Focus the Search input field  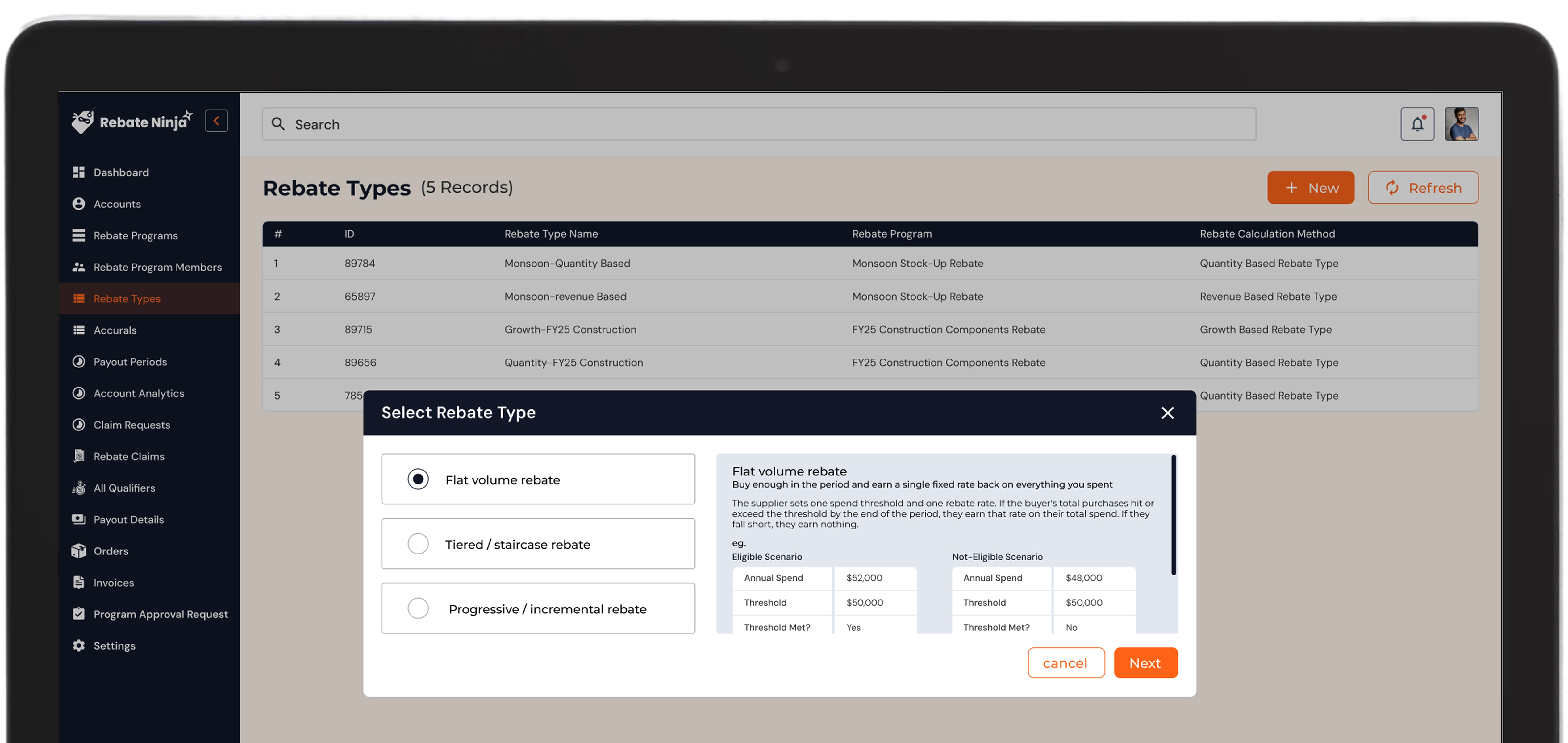758,124
